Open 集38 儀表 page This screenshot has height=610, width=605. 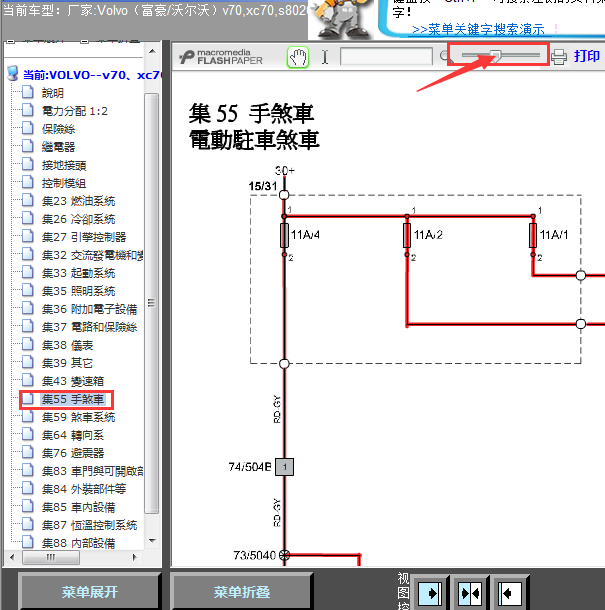67,345
